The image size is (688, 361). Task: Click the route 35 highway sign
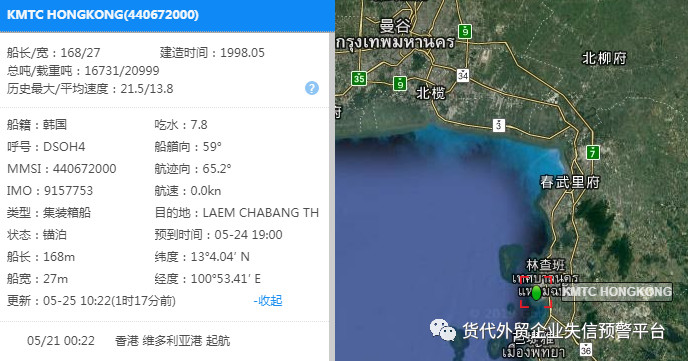point(359,78)
